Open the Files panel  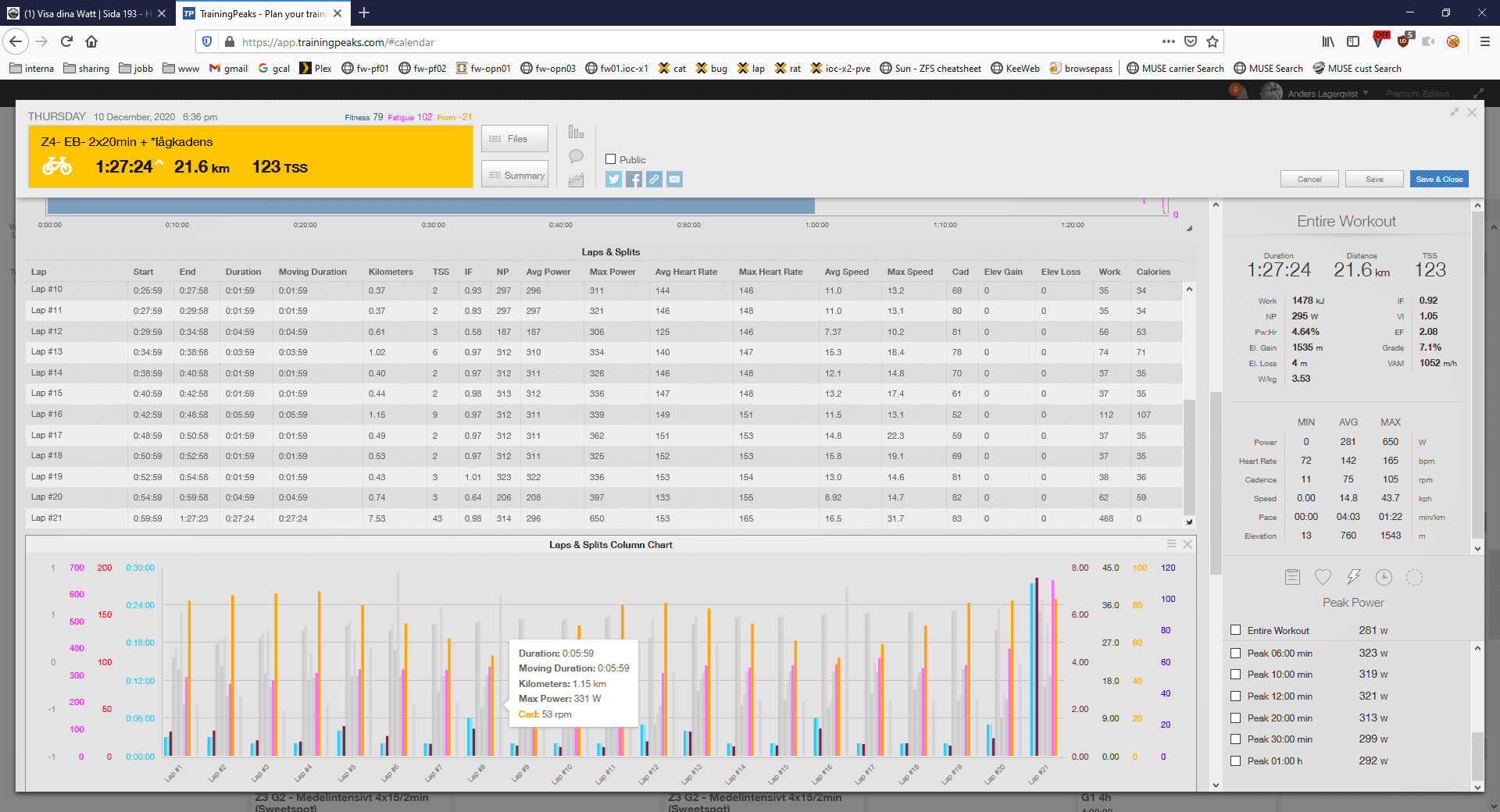point(514,139)
